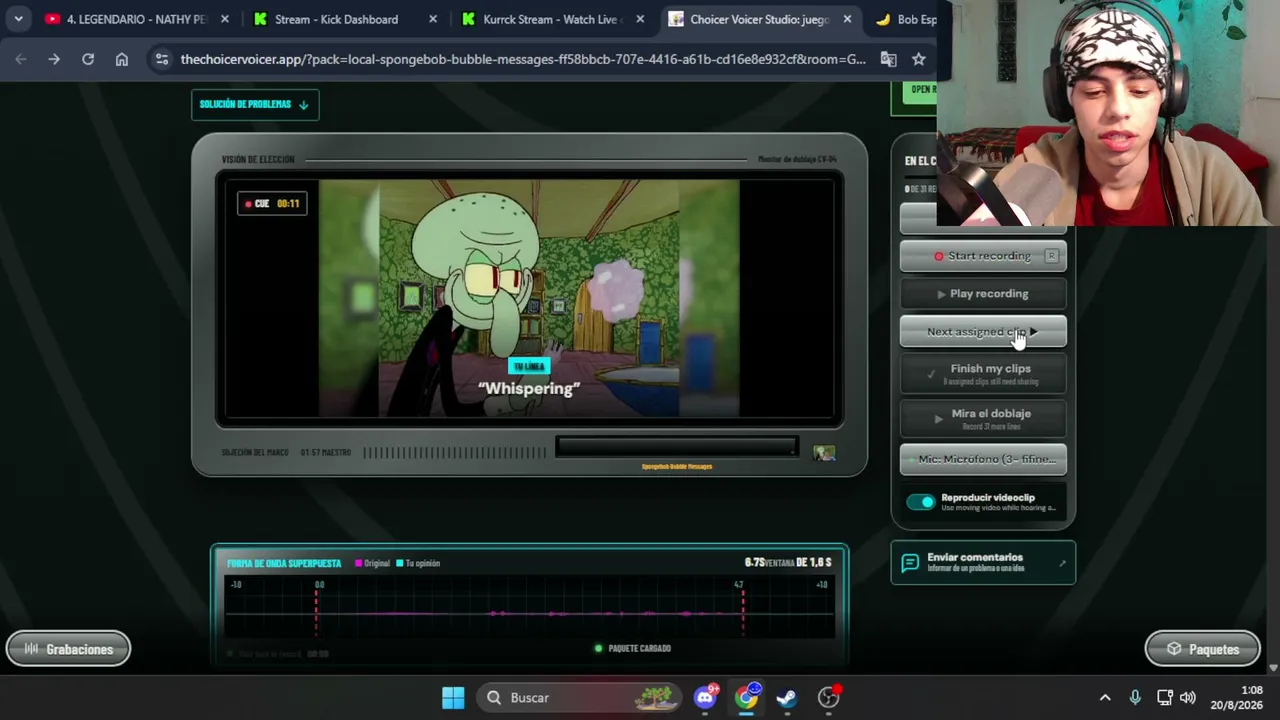This screenshot has width=1280, height=720.
Task: Click the speech bubble icon in Enviar comentarios
Action: (910, 563)
